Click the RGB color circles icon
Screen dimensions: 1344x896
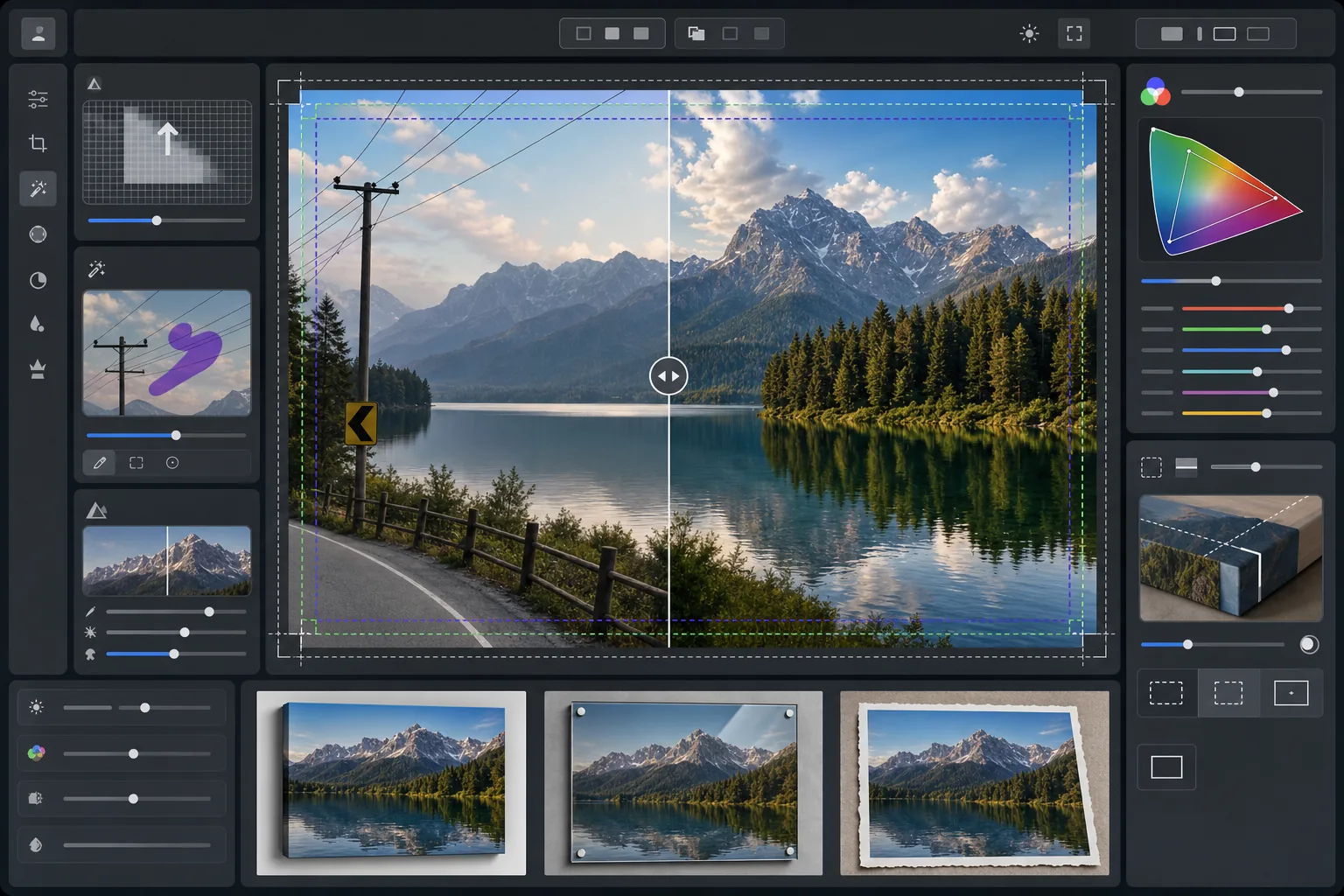[1155, 92]
